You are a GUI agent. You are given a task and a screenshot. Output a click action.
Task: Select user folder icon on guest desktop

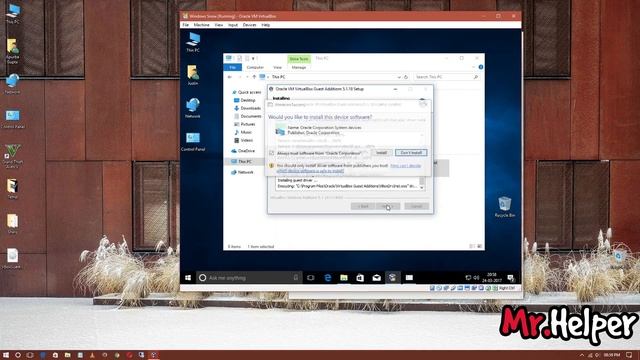(x=193, y=75)
